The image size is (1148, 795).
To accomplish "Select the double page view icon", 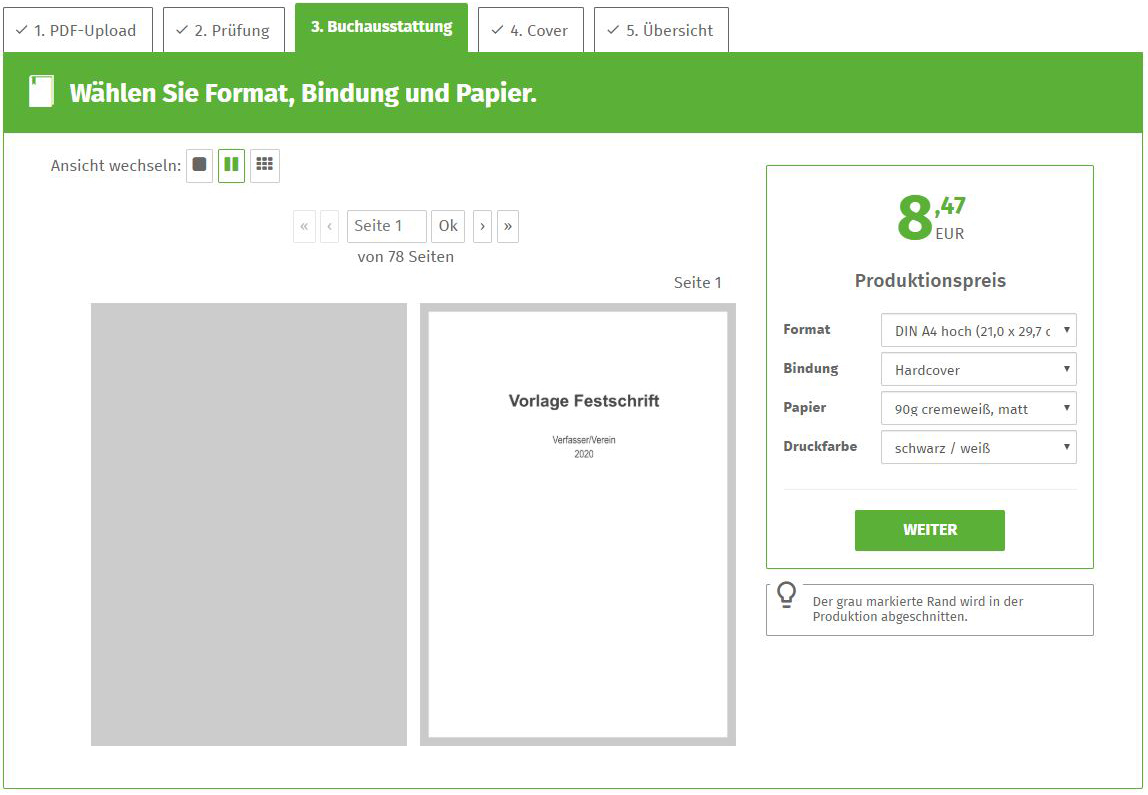I will [x=231, y=165].
